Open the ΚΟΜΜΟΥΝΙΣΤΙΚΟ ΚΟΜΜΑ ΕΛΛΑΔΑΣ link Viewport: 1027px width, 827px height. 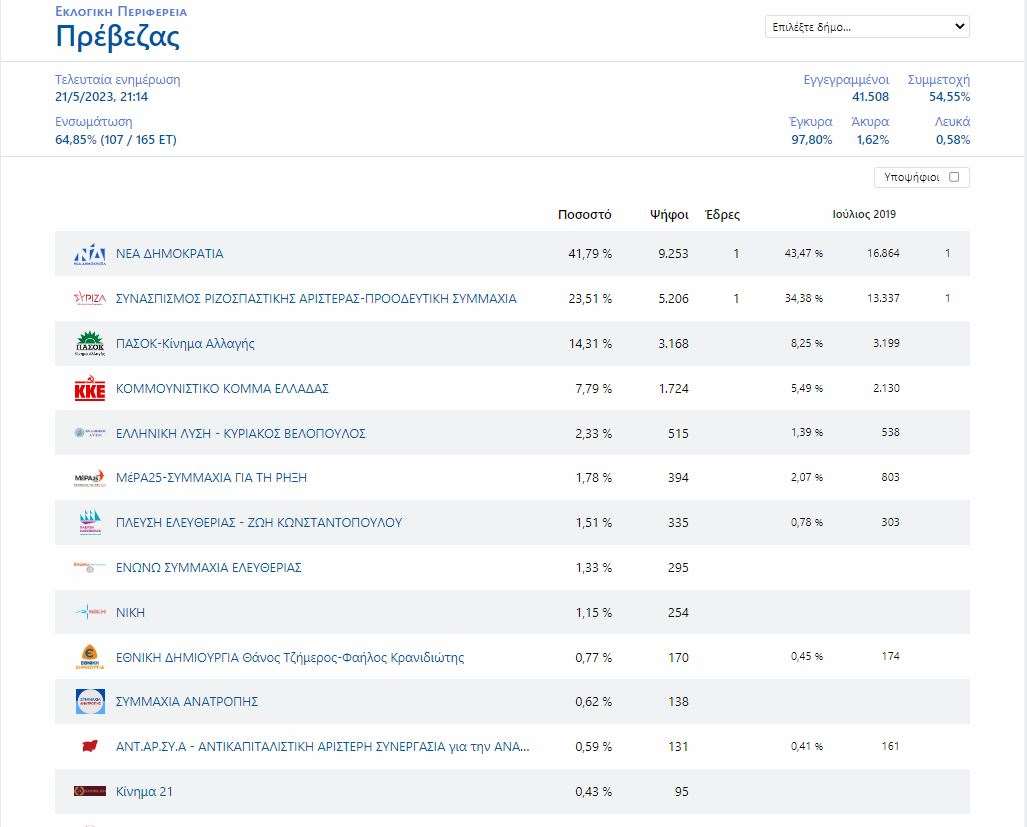[222, 388]
